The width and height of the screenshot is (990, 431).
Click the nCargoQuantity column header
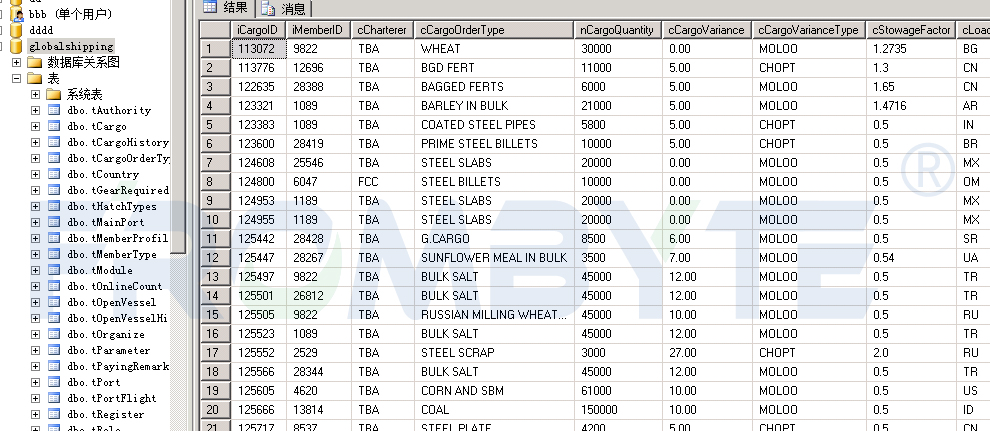point(619,30)
